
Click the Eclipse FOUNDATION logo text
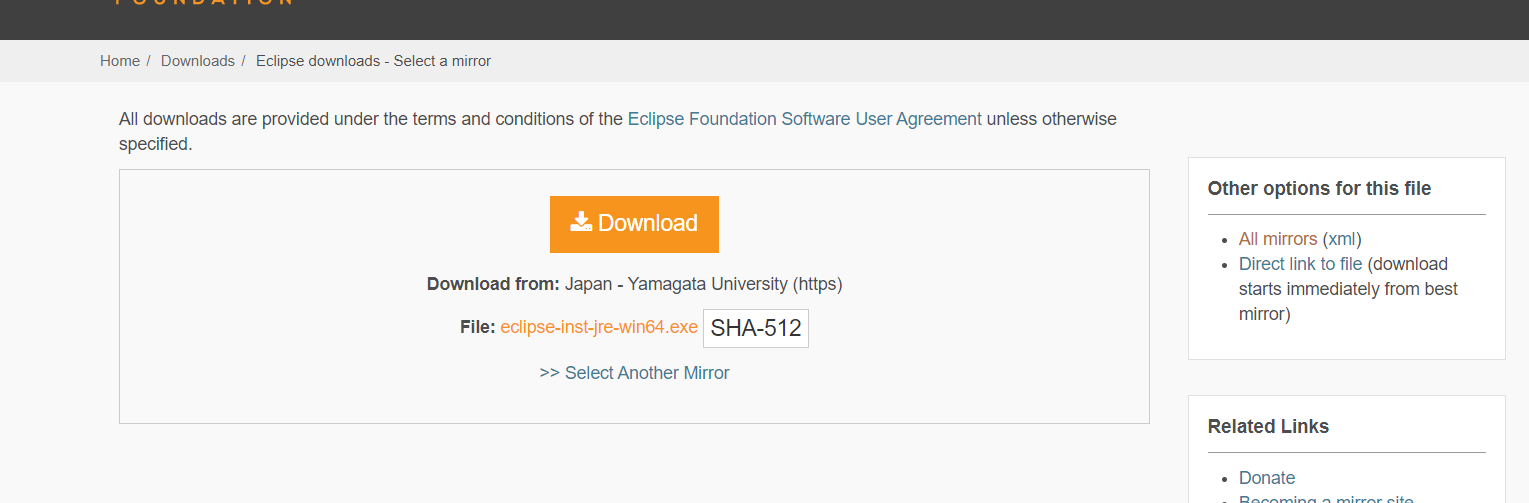pyautogui.click(x=204, y=3)
